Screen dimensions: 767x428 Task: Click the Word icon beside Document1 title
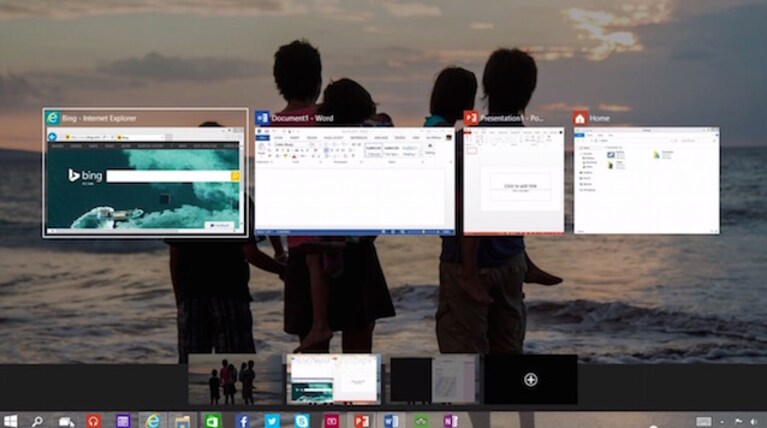pyautogui.click(x=262, y=118)
